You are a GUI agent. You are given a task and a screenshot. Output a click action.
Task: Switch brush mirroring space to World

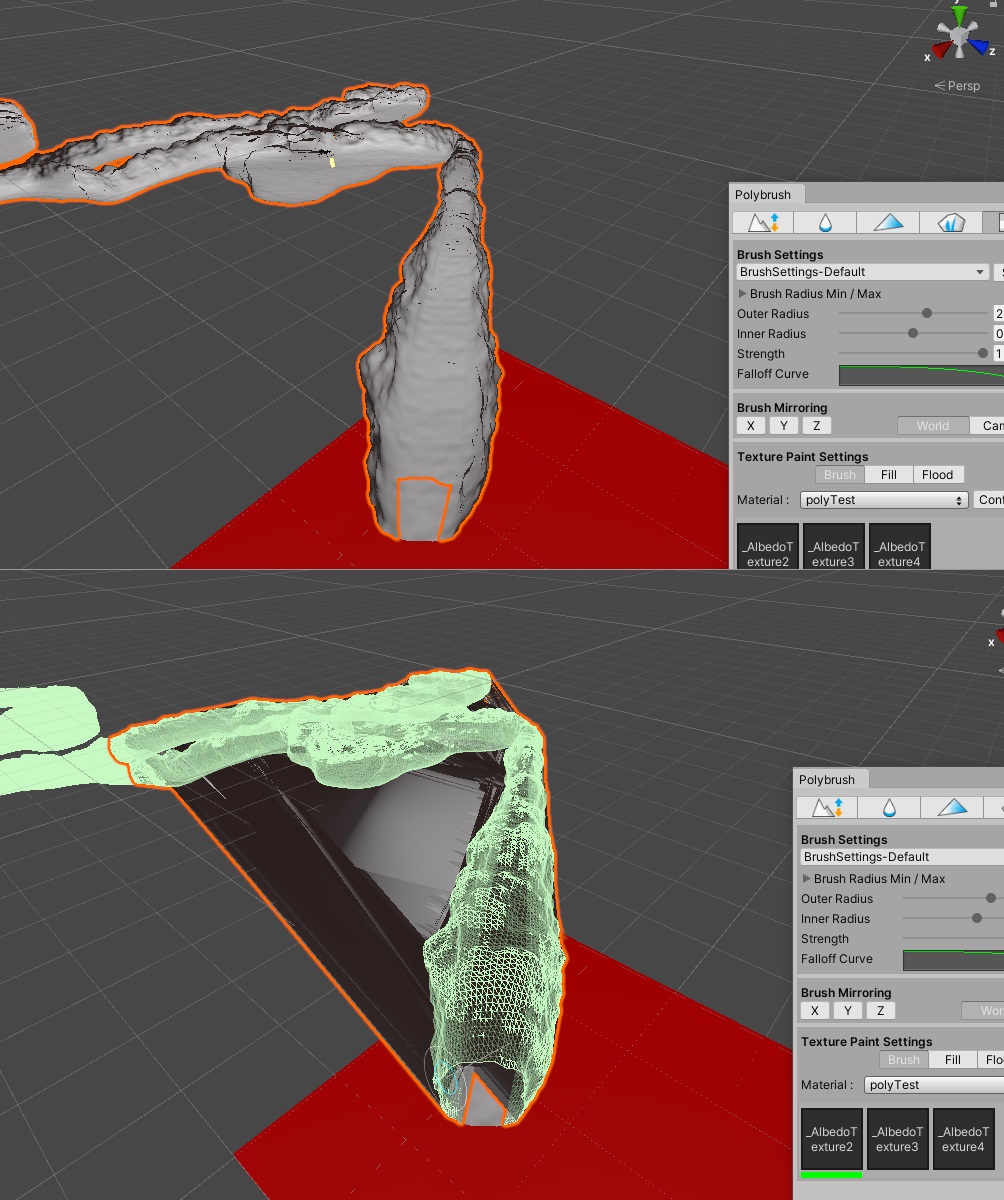coord(932,425)
